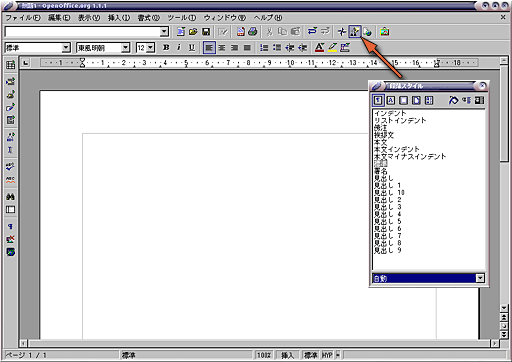Open the Gallery icon
Viewport: 512px width, 362px height.
coord(385,32)
